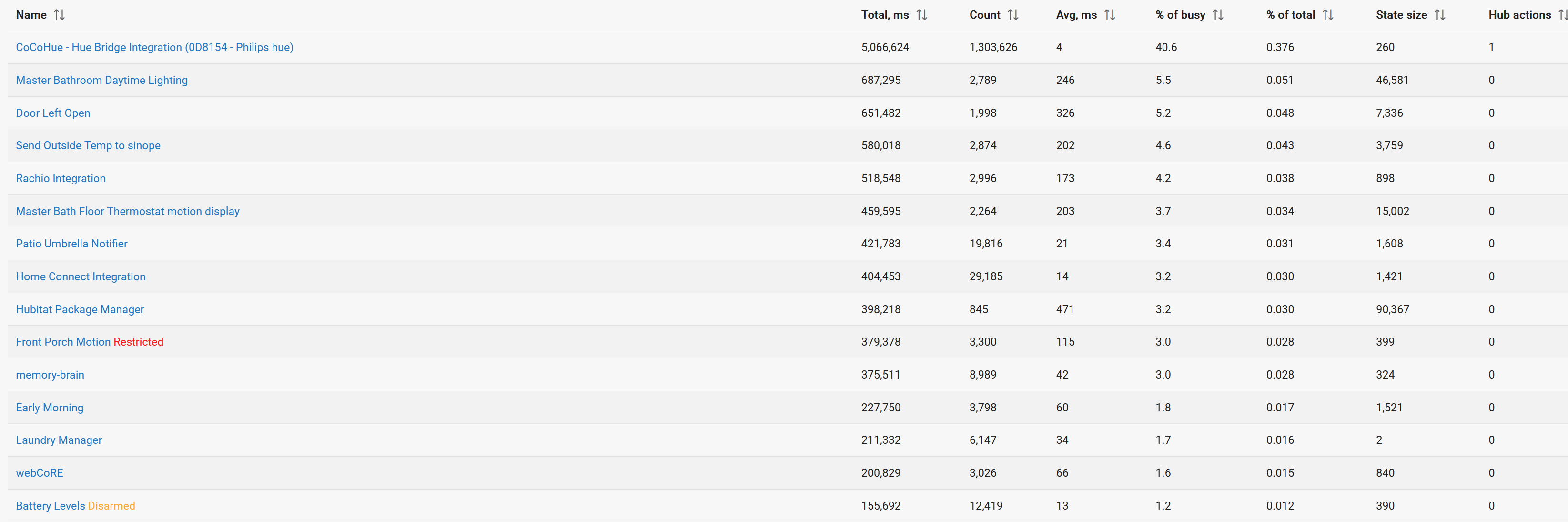Sort by % of busy arrows

click(1218, 15)
